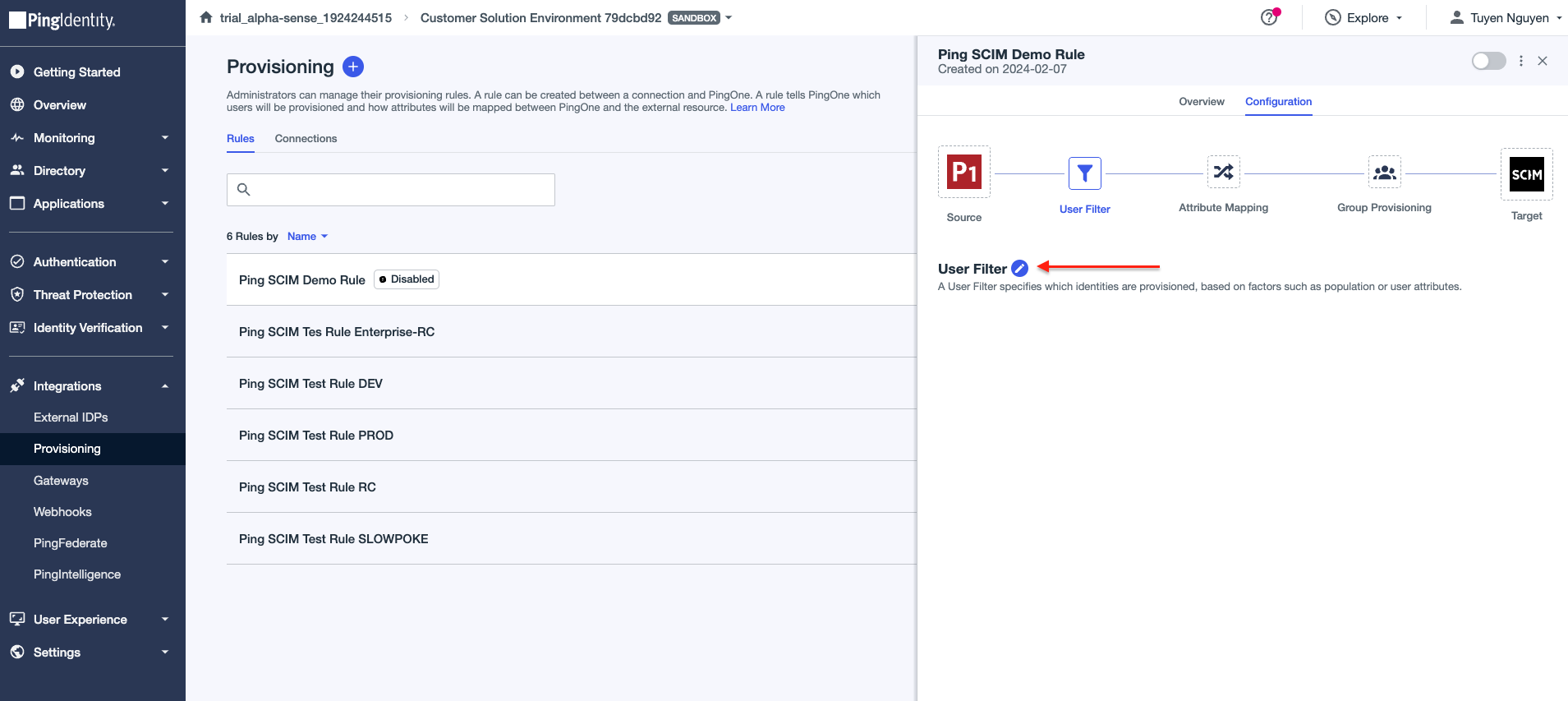Expand the Directory menu arrow
The image size is (1568, 701).
click(x=165, y=170)
